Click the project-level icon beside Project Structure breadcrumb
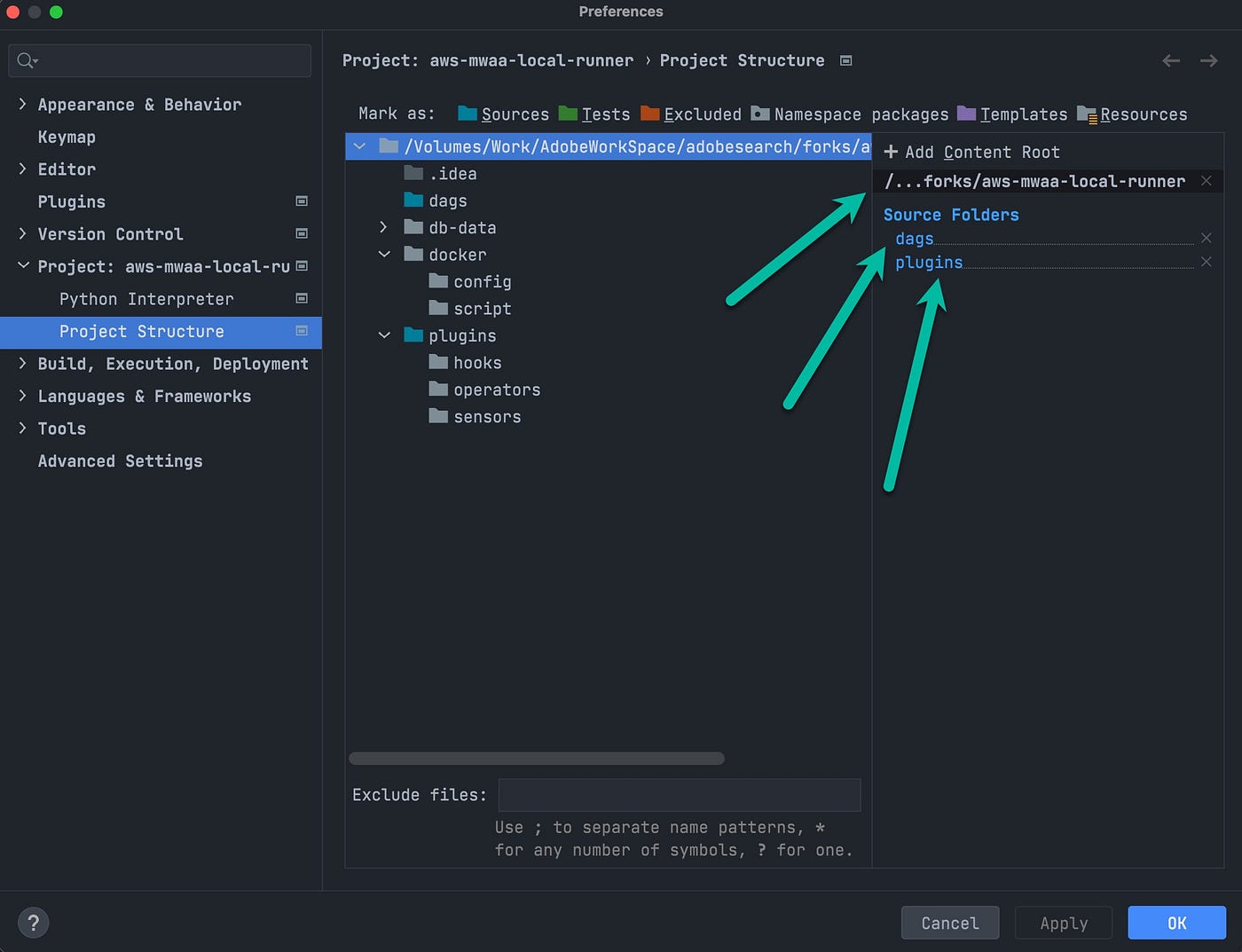1242x952 pixels. pyautogui.click(x=846, y=60)
